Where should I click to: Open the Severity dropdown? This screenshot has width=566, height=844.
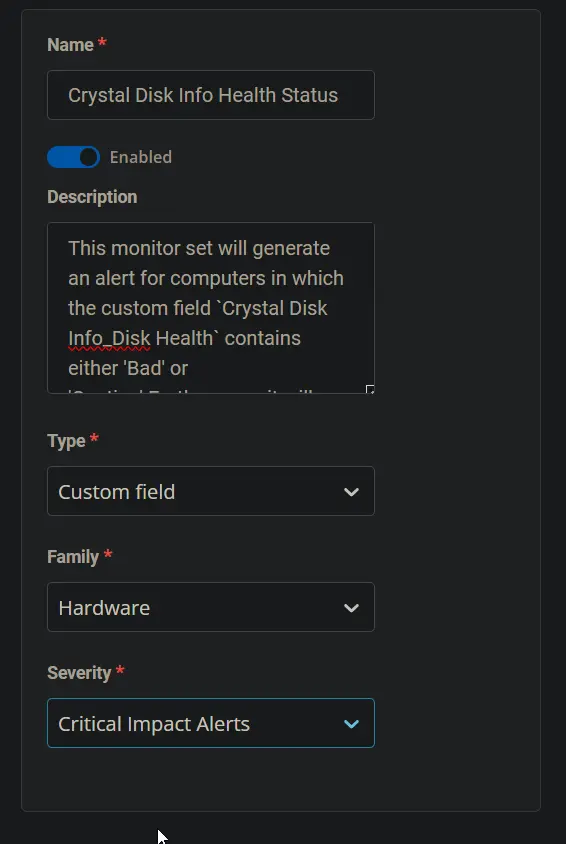211,723
